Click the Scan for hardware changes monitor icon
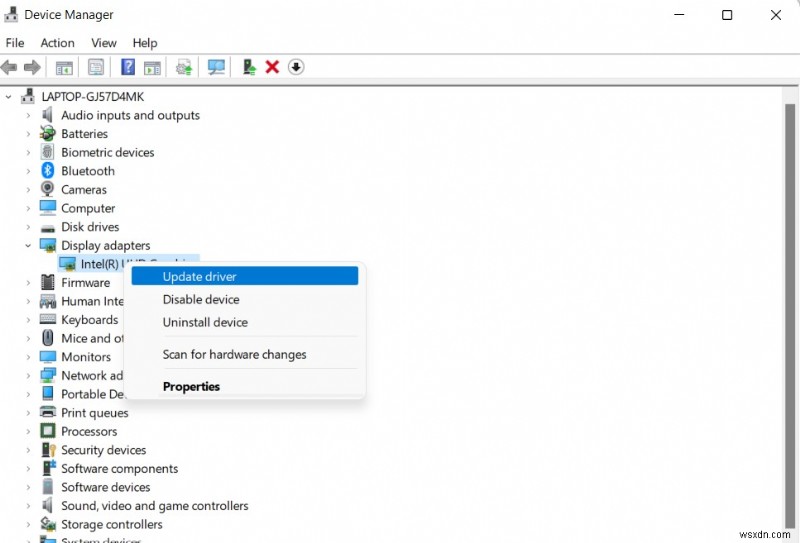The height and width of the screenshot is (543, 800). 216,67
